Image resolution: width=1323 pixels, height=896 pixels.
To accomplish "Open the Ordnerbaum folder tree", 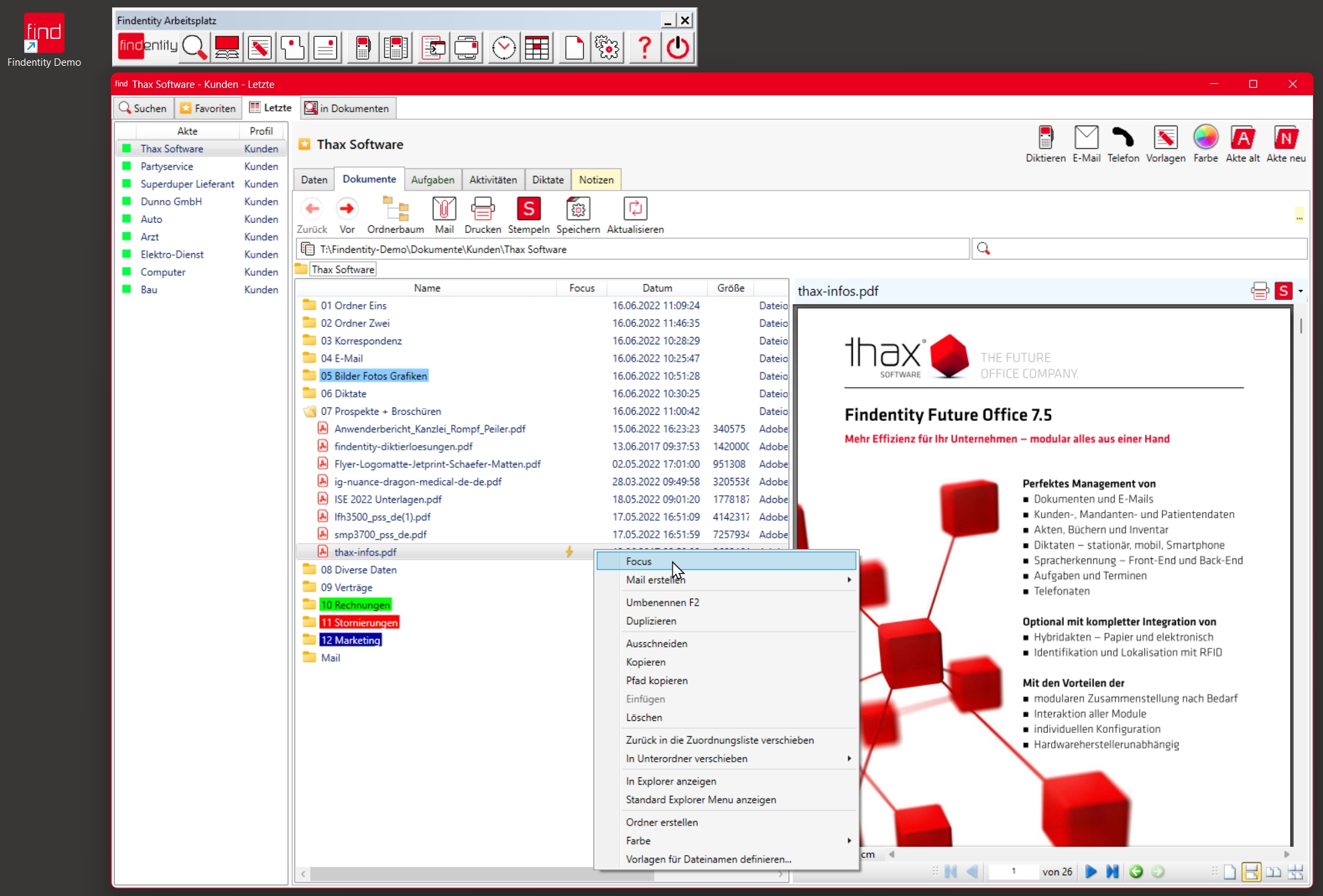I will coord(395,209).
